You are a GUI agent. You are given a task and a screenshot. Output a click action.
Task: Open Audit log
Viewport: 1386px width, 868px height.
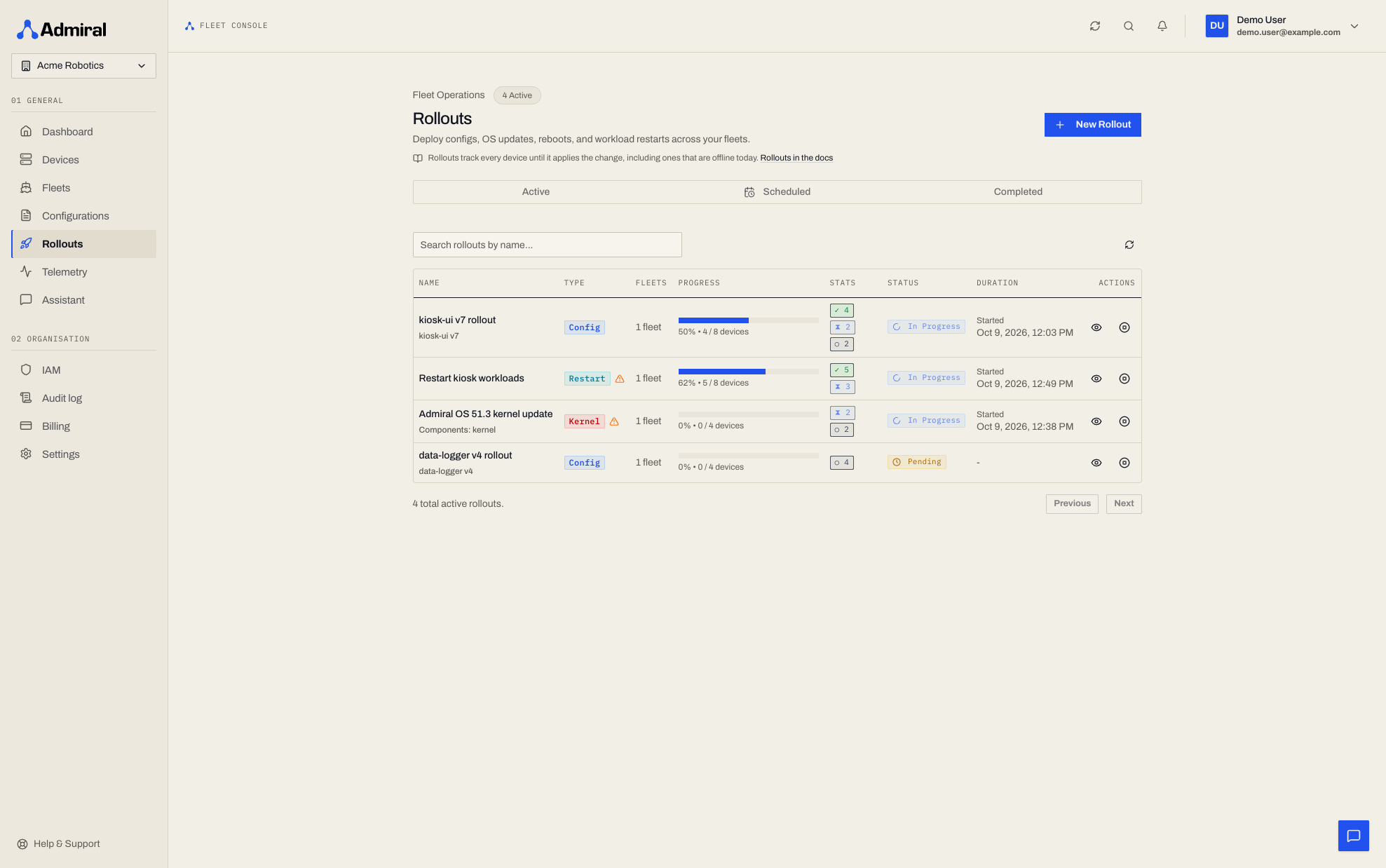(x=83, y=398)
